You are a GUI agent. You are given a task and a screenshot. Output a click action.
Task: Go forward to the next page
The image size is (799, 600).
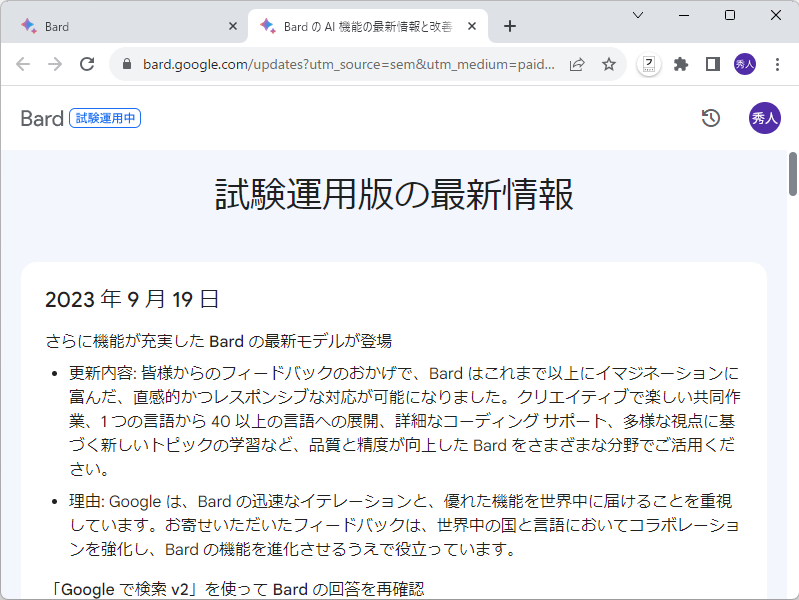(55, 64)
